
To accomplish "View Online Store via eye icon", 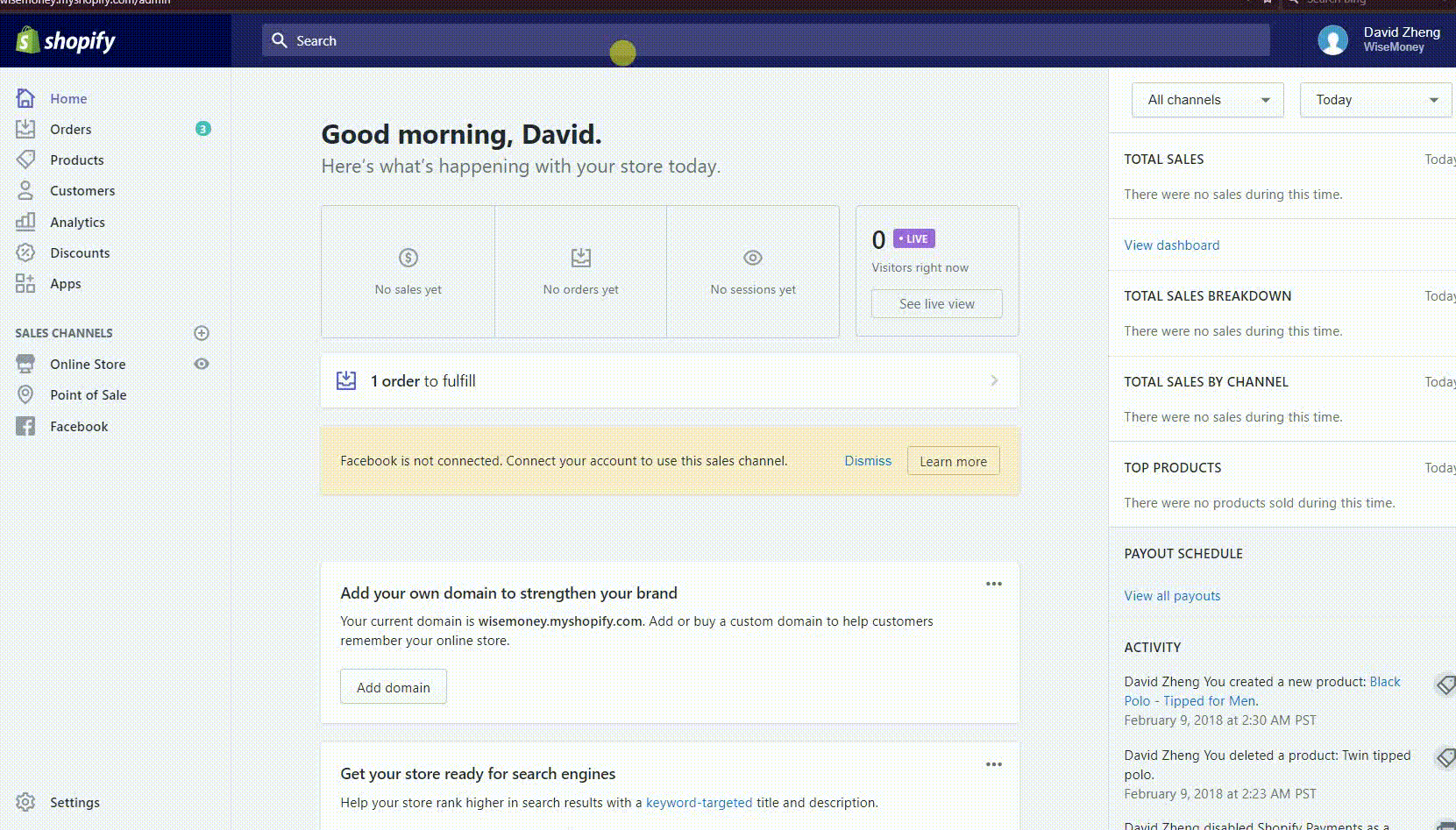I will coord(202,364).
